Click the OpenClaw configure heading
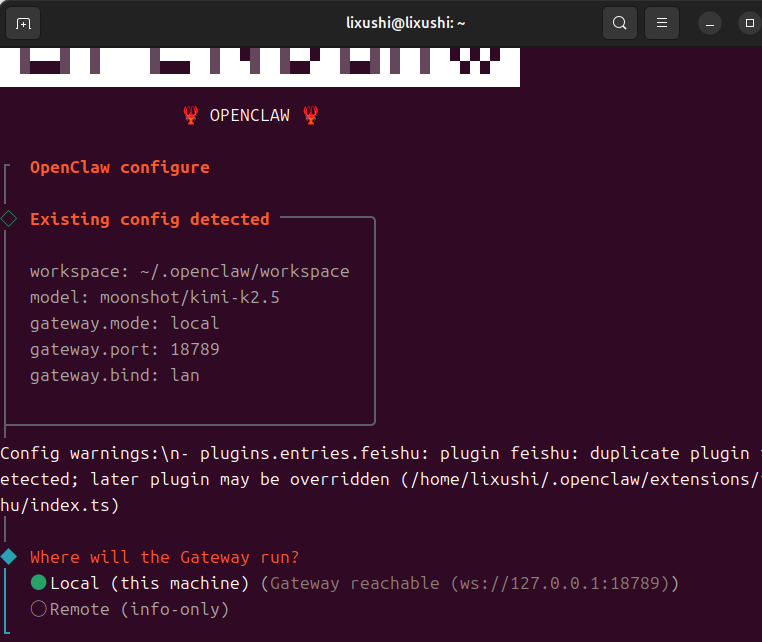Screen dimensions: 762x642 [x=120, y=168]
